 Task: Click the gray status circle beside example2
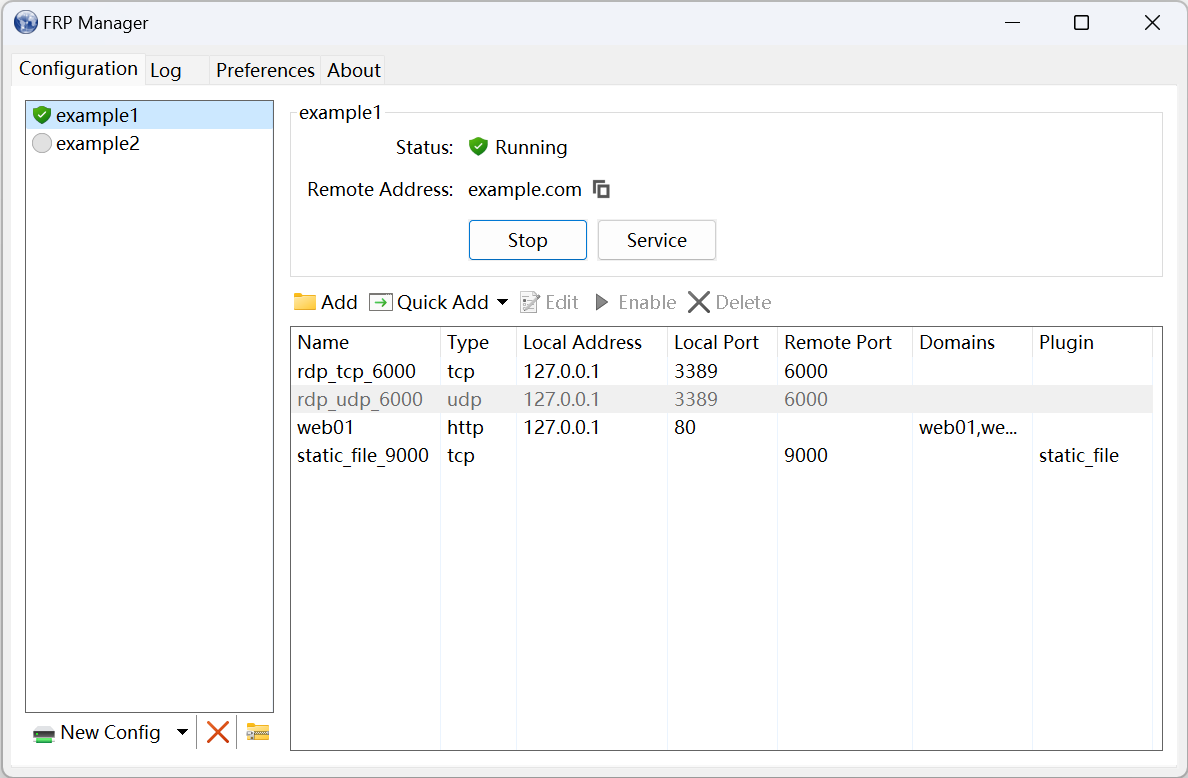tap(42, 143)
